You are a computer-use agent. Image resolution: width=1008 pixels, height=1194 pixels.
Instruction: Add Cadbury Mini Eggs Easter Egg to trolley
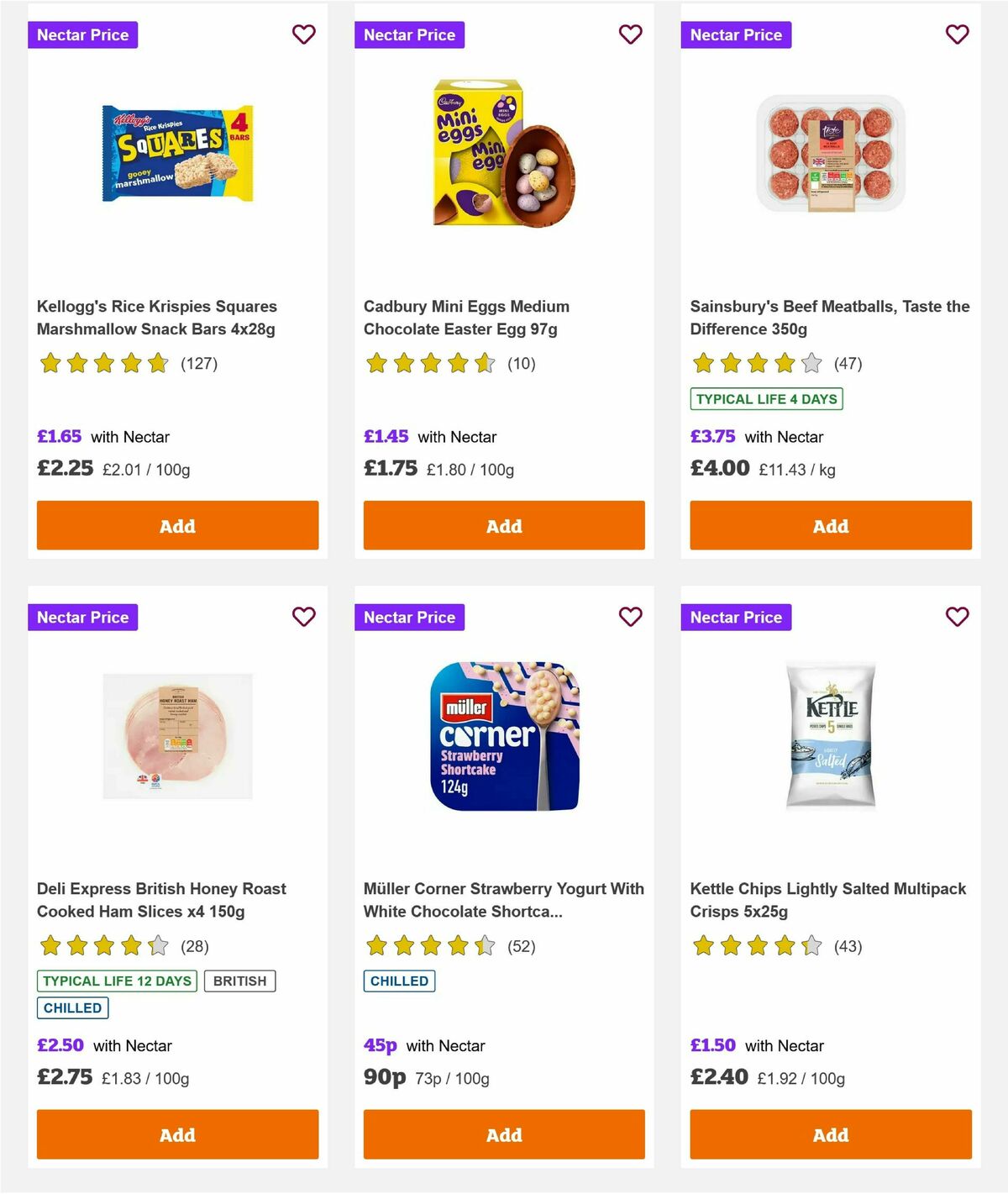point(504,525)
